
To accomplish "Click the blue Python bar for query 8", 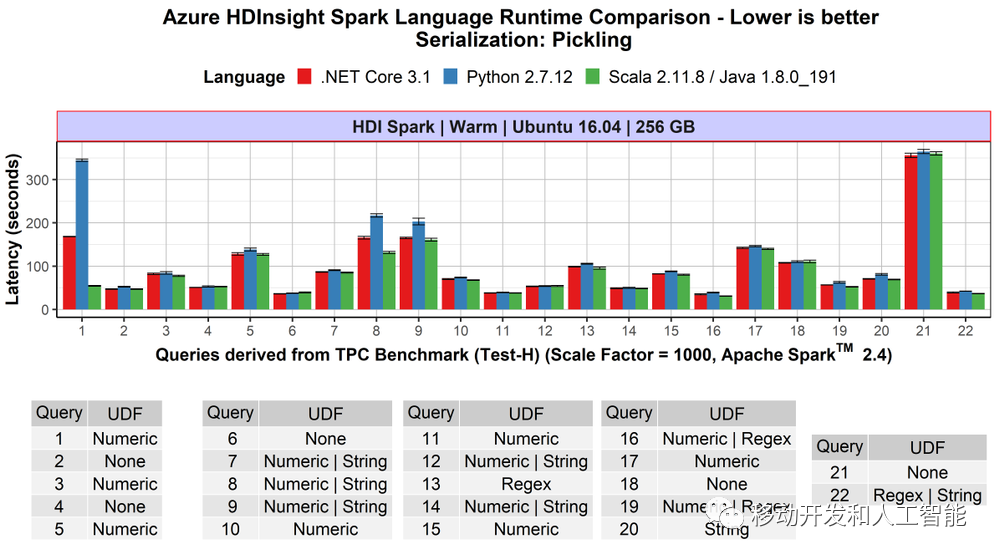I will click(377, 263).
